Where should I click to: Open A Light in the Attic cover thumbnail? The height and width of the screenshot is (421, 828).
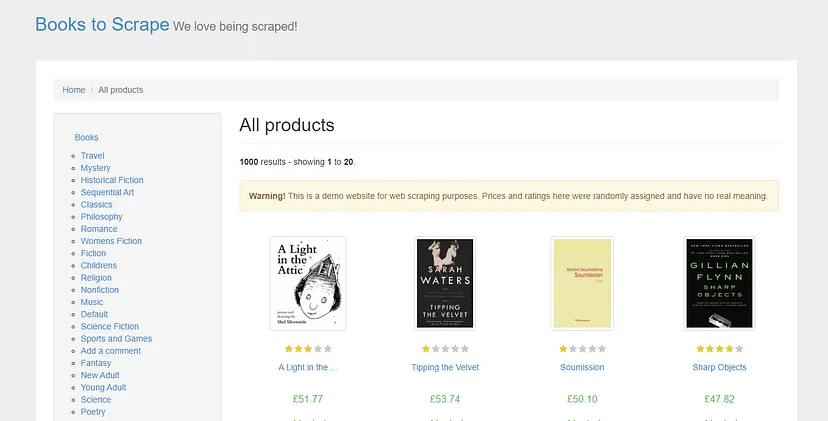307,283
